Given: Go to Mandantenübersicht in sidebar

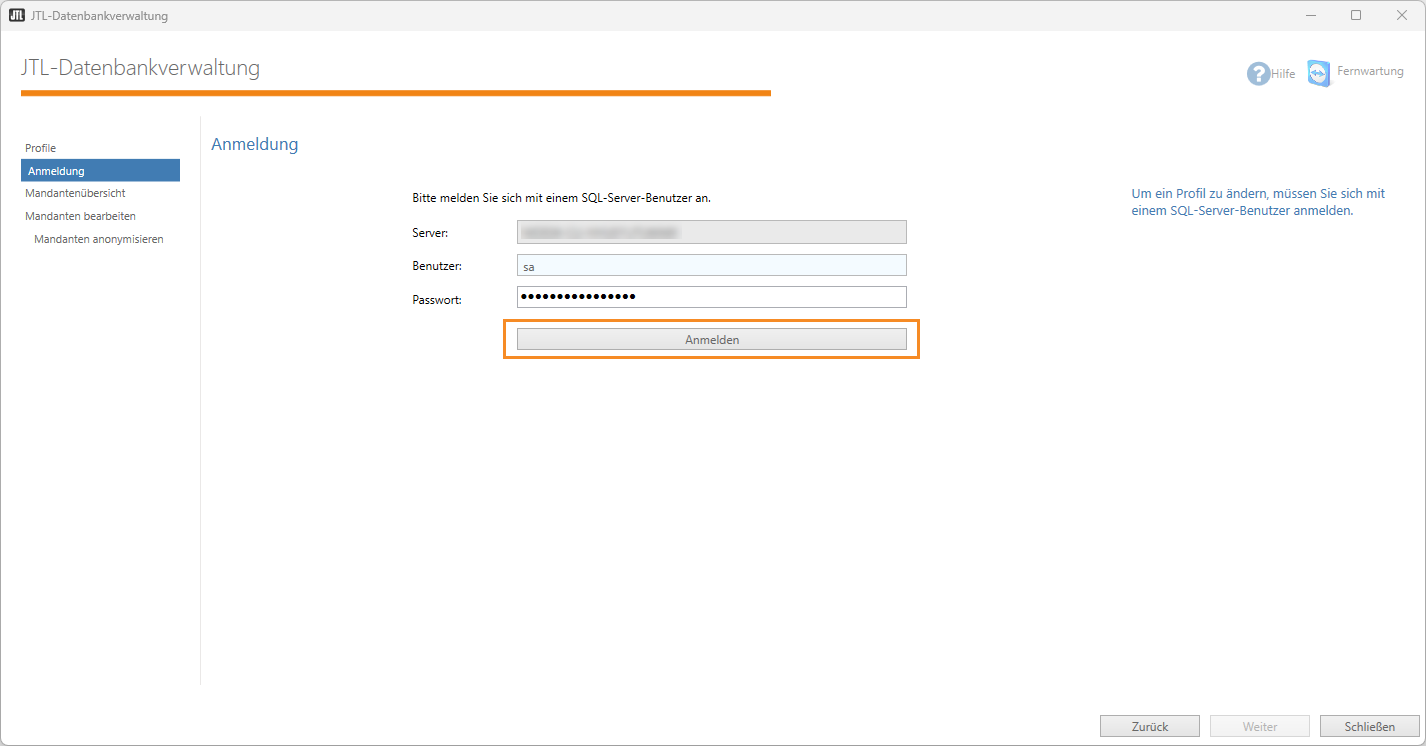Looking at the screenshot, I should click(75, 193).
